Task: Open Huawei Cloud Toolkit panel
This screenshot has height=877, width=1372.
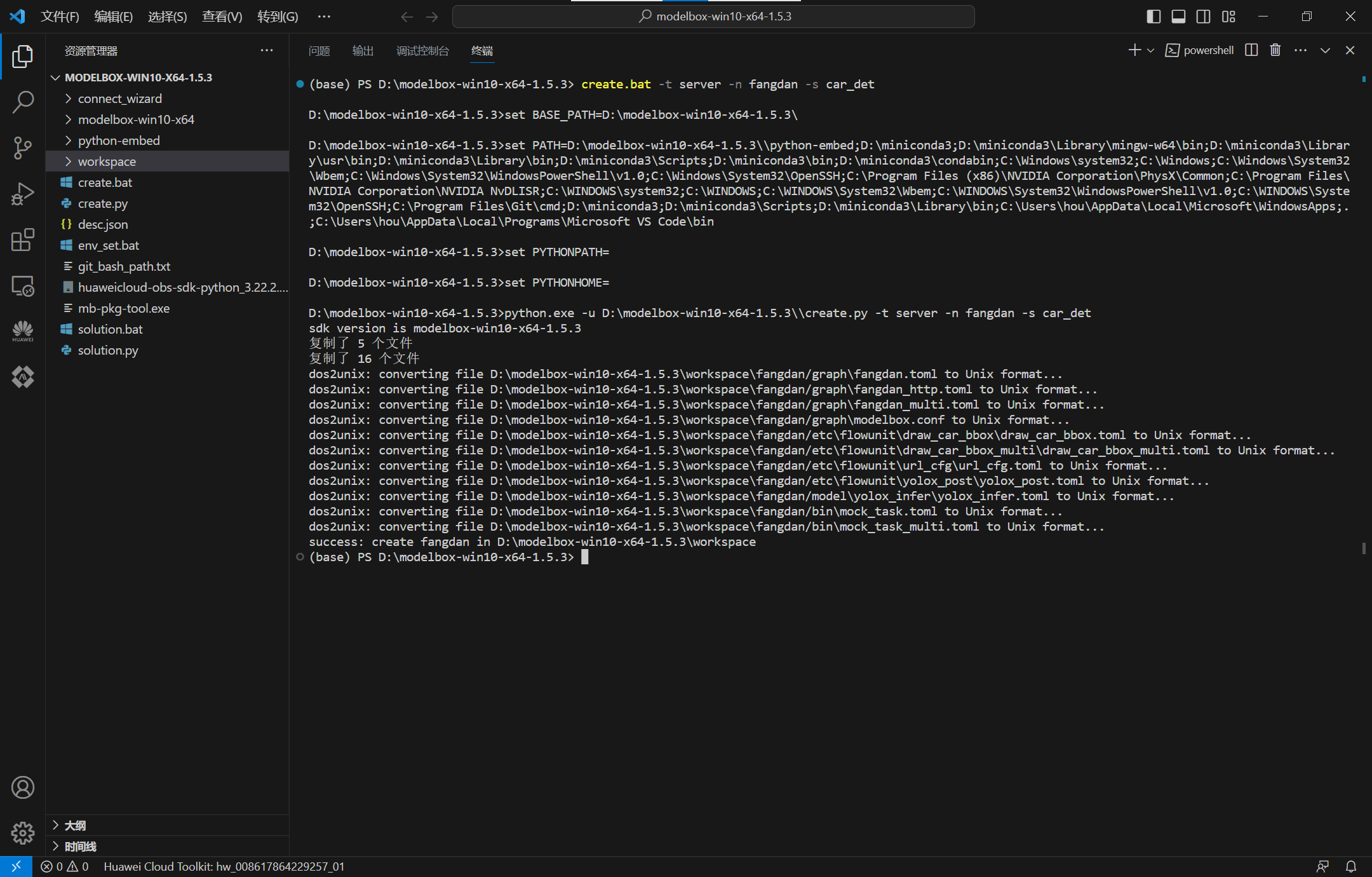Action: click(x=23, y=331)
